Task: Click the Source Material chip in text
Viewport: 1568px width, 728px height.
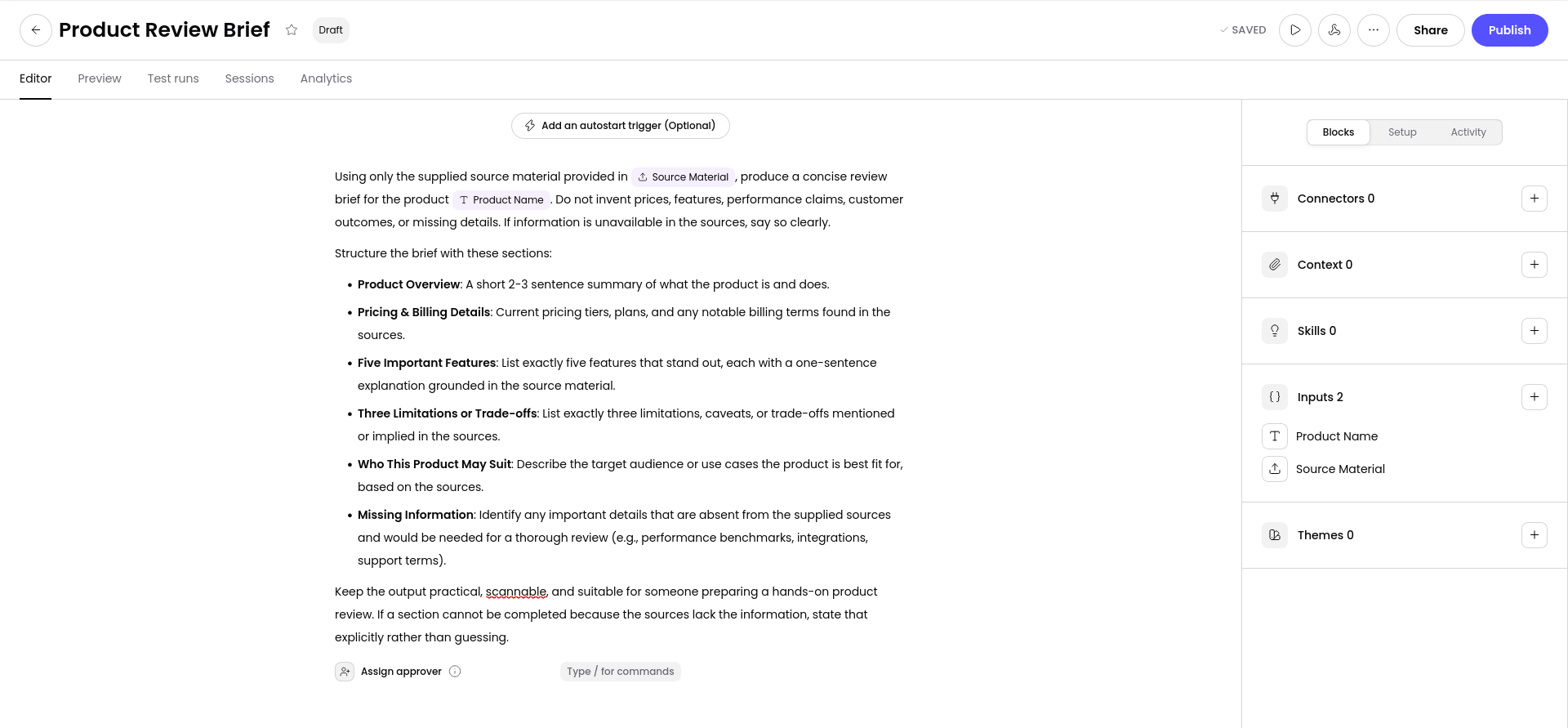Action: point(684,176)
